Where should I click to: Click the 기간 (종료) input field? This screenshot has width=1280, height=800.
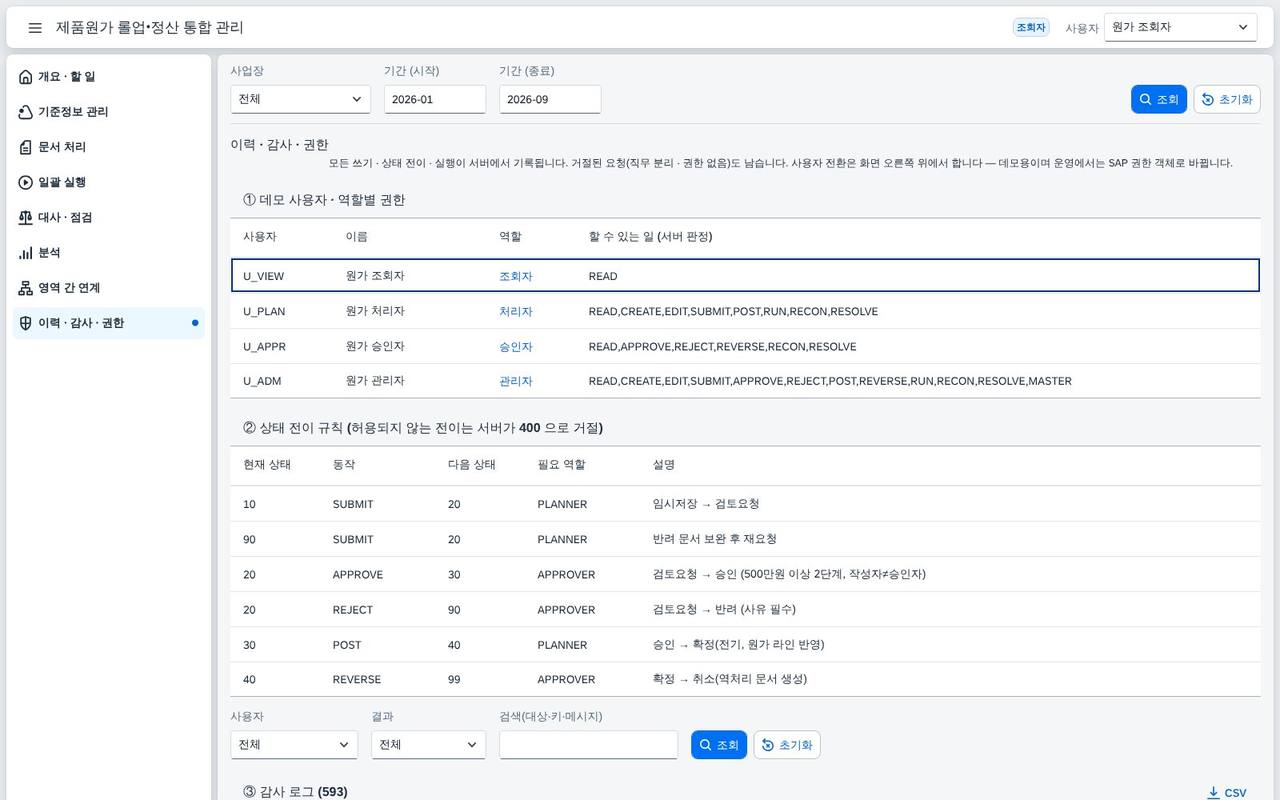(x=550, y=99)
